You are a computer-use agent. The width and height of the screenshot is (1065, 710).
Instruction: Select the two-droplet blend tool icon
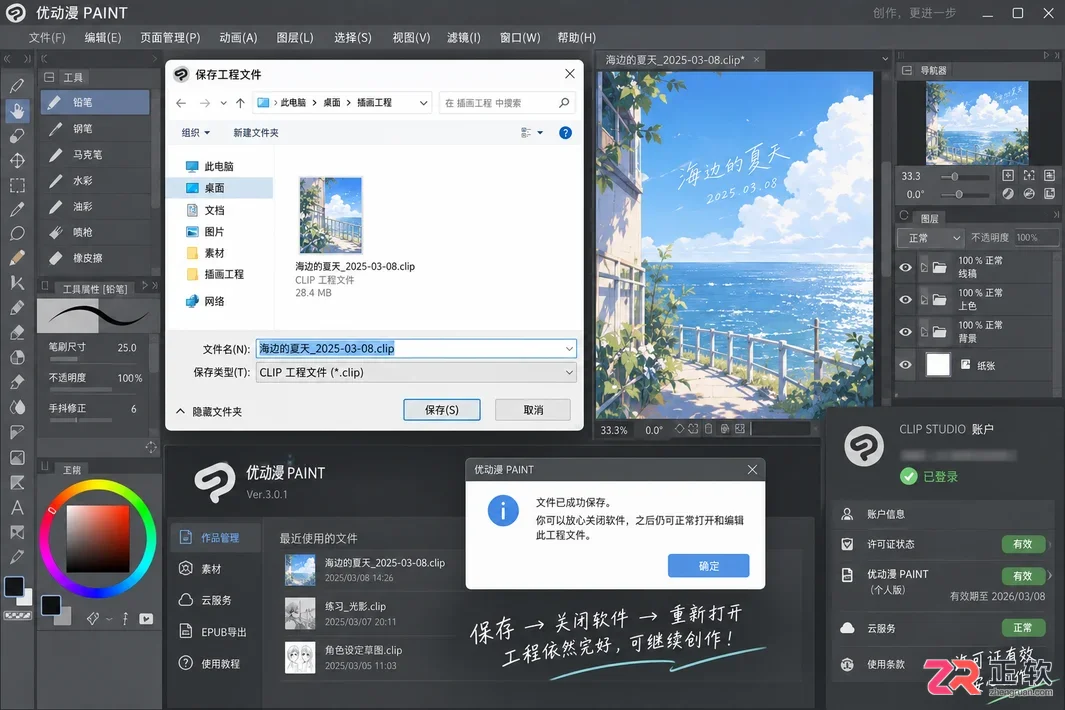[x=17, y=407]
